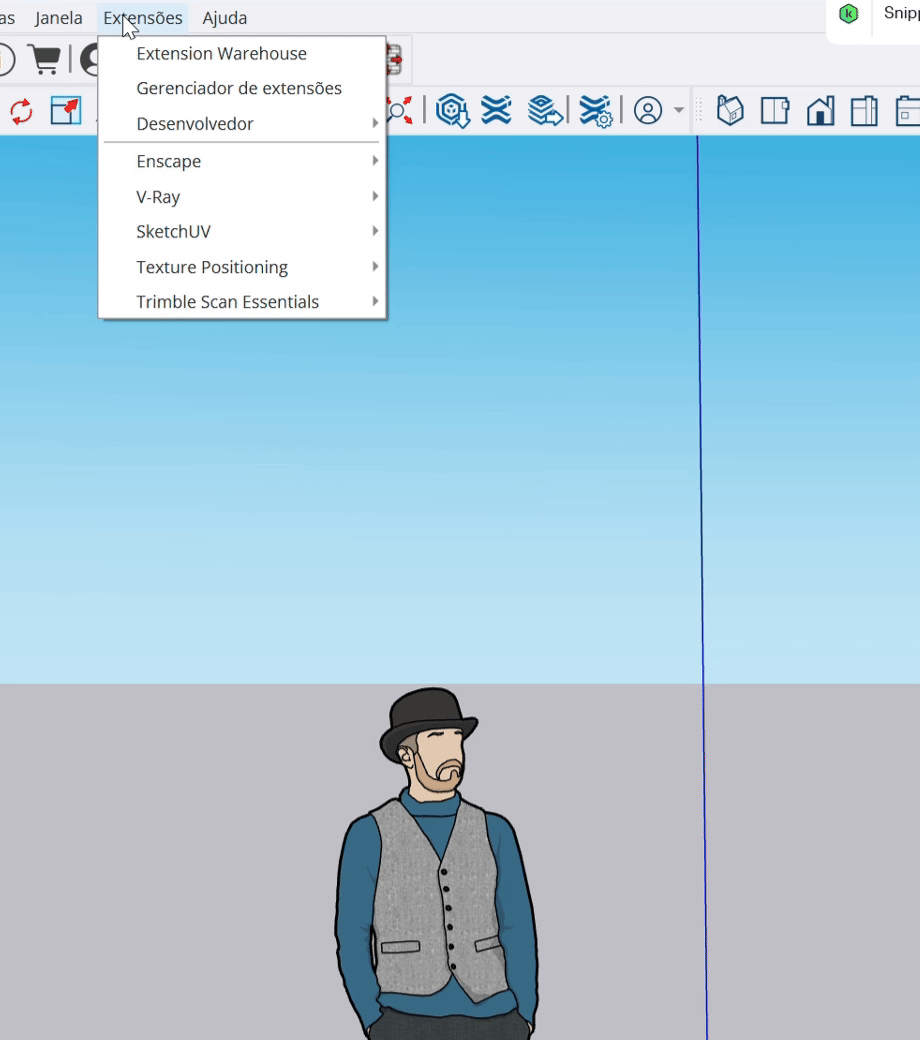Click the dotted views toolbar grip handle

point(698,110)
